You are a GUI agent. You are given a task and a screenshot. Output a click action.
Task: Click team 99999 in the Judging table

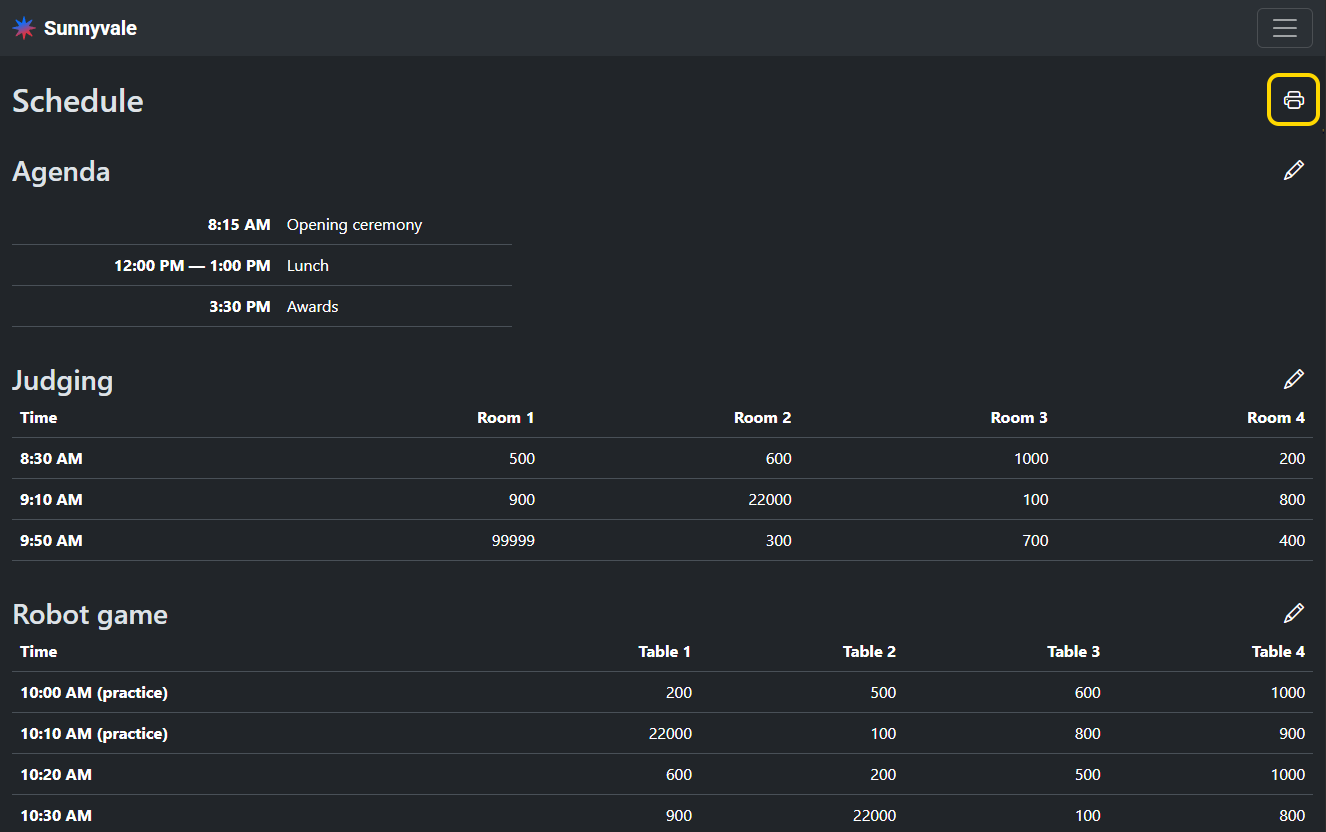tap(513, 541)
